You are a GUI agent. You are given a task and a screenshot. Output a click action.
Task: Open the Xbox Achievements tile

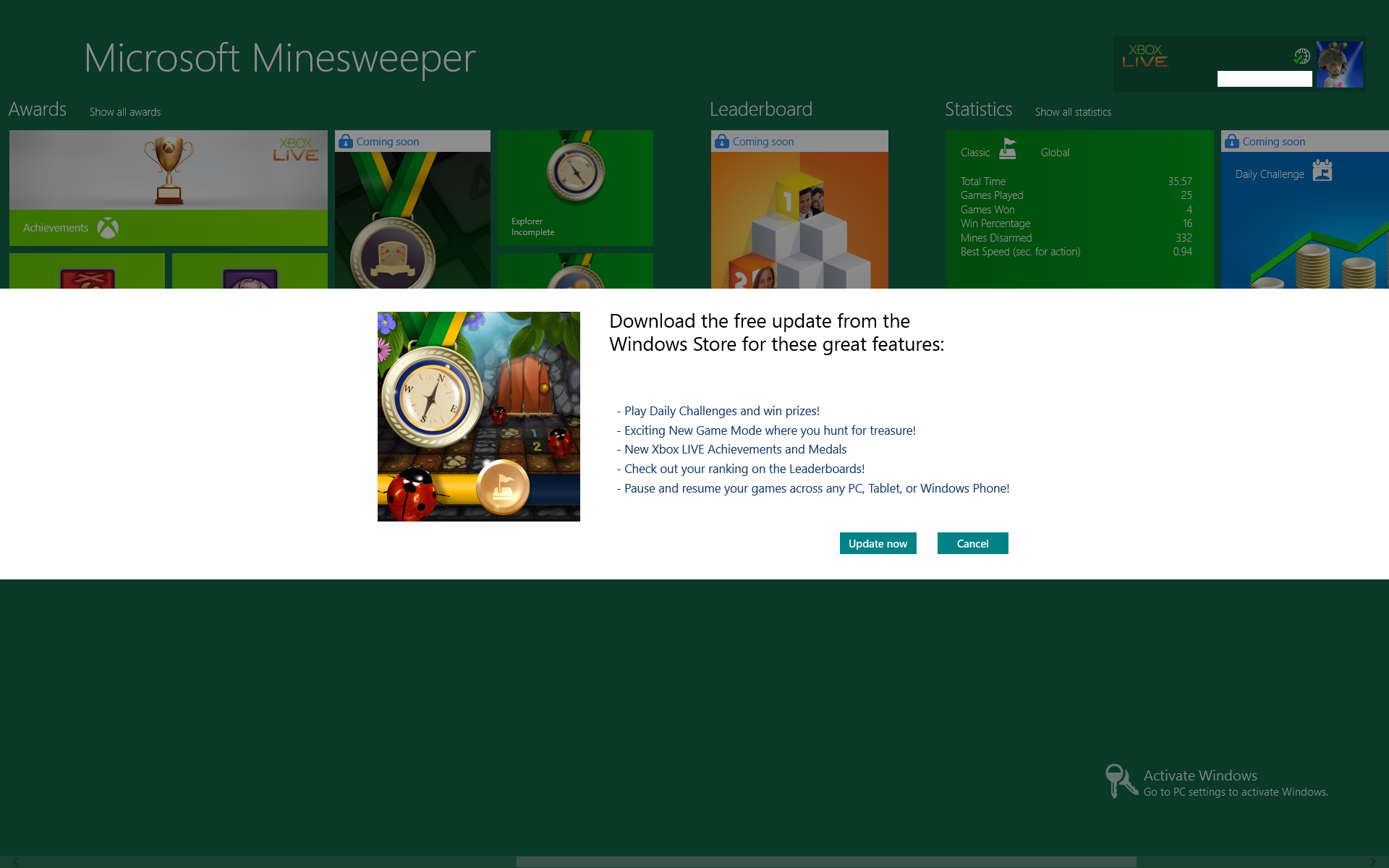coord(169,188)
